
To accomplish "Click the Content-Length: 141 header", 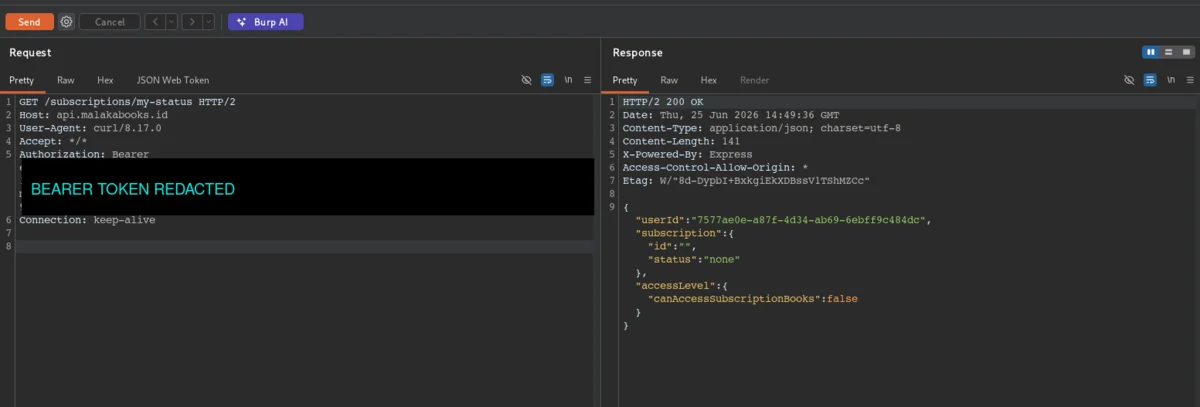I will point(680,141).
